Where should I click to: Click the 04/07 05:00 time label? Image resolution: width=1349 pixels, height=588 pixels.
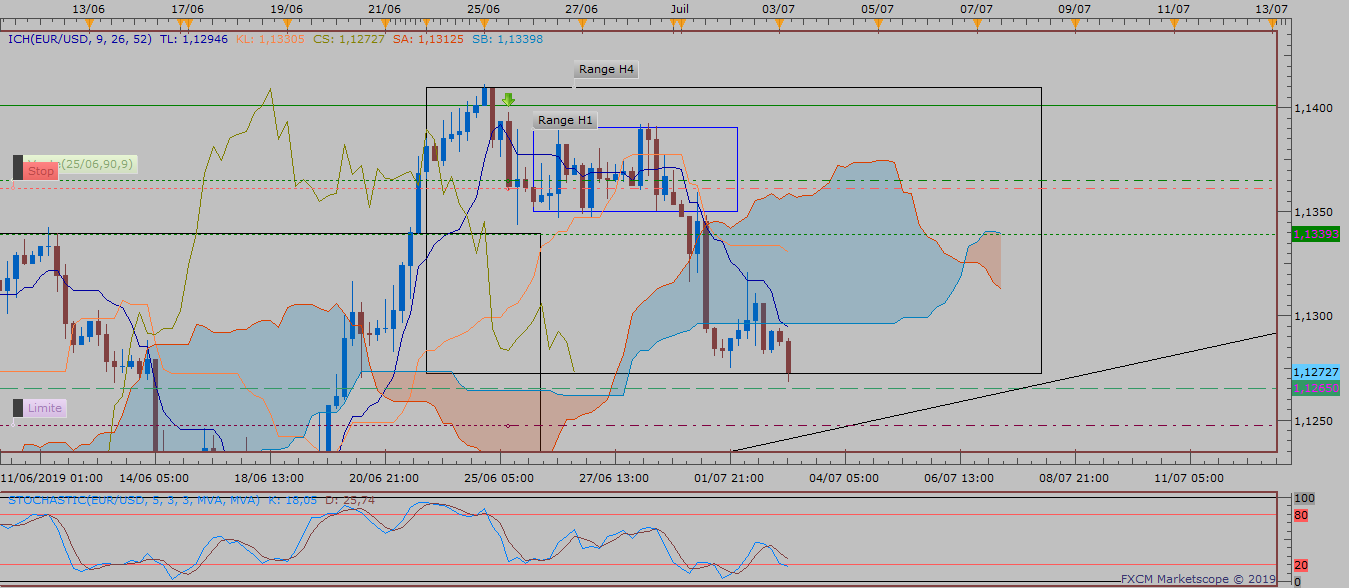pyautogui.click(x=846, y=478)
